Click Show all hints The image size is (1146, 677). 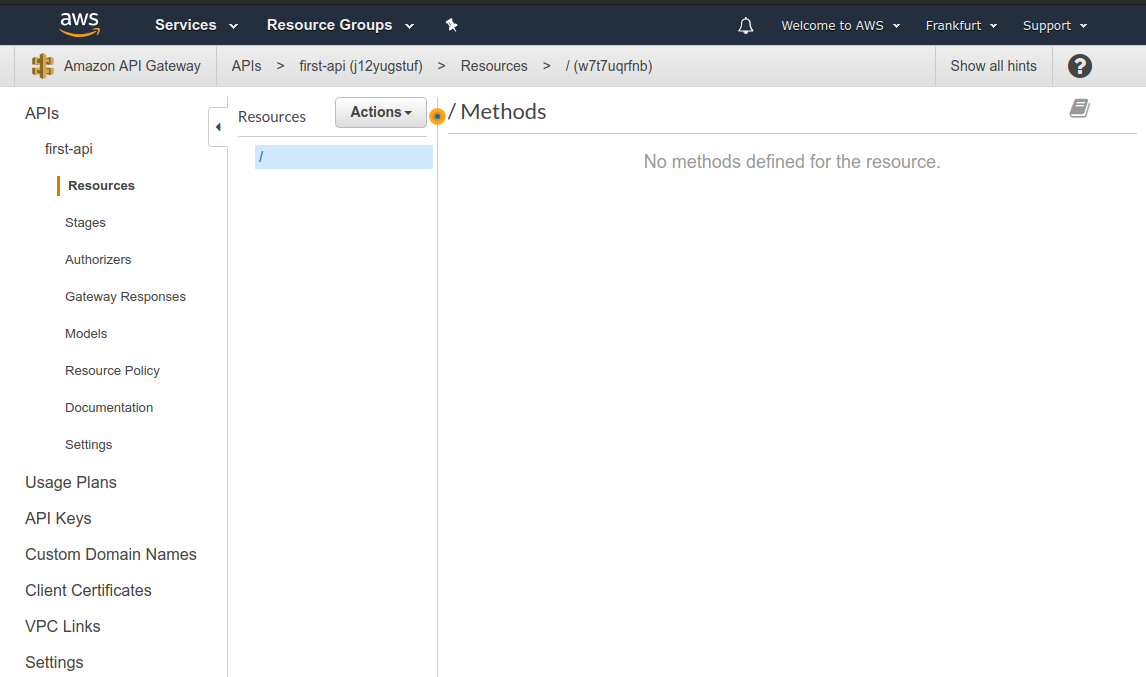993,66
